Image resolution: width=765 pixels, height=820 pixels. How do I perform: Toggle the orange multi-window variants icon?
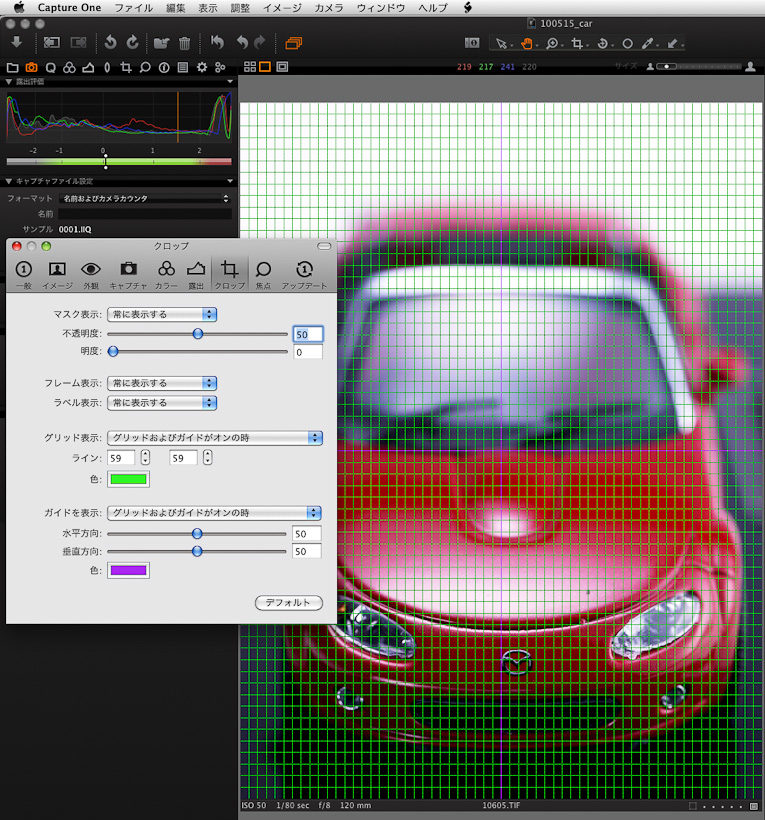(293, 43)
